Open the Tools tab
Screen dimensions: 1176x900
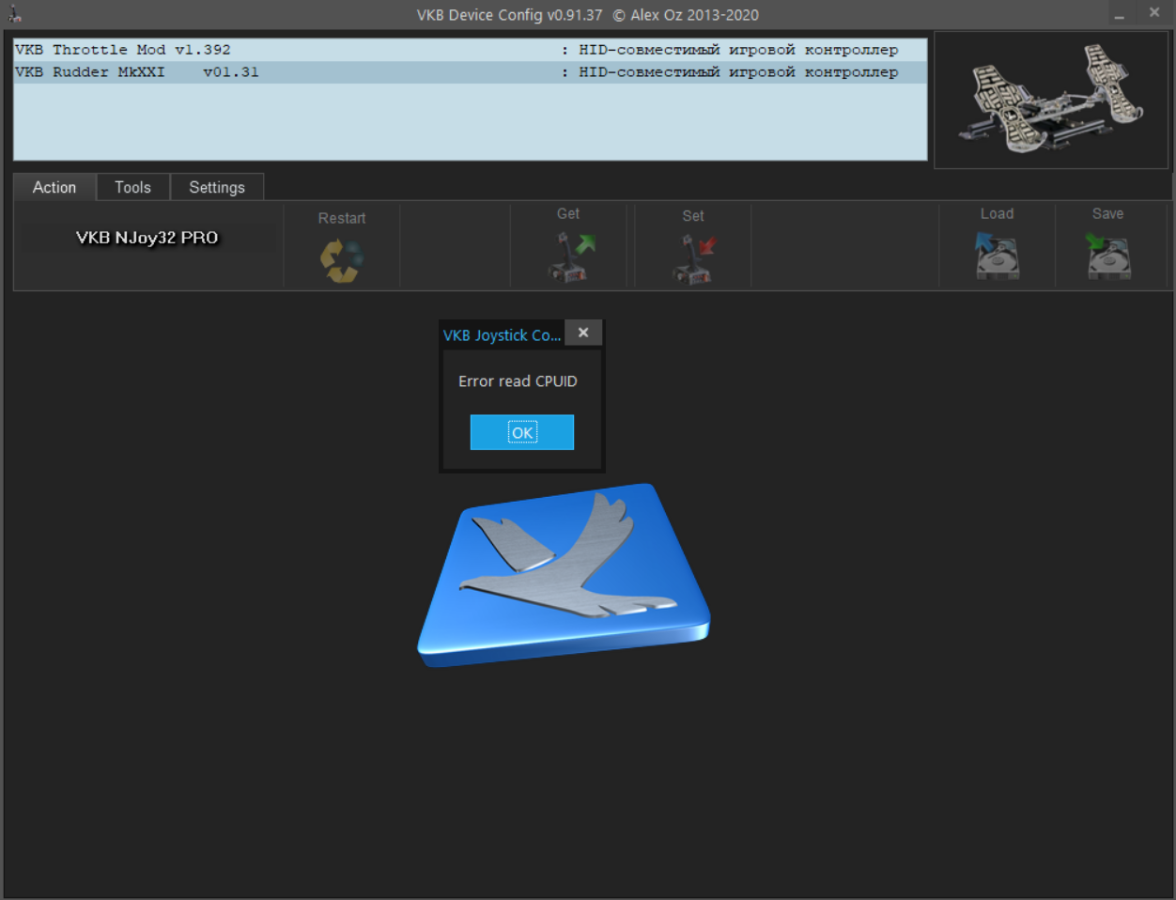pyautogui.click(x=133, y=188)
